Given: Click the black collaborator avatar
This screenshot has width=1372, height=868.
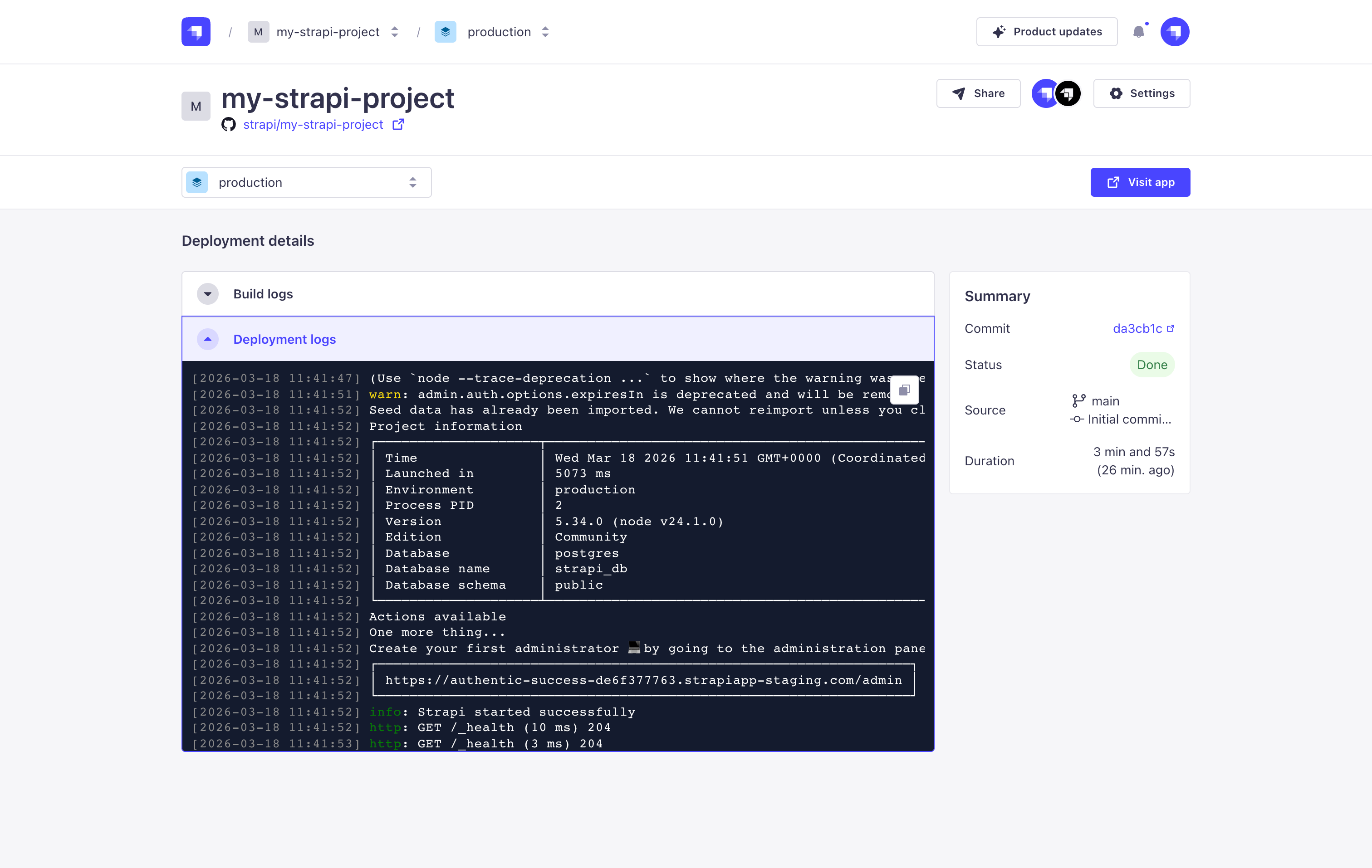Looking at the screenshot, I should [x=1068, y=93].
